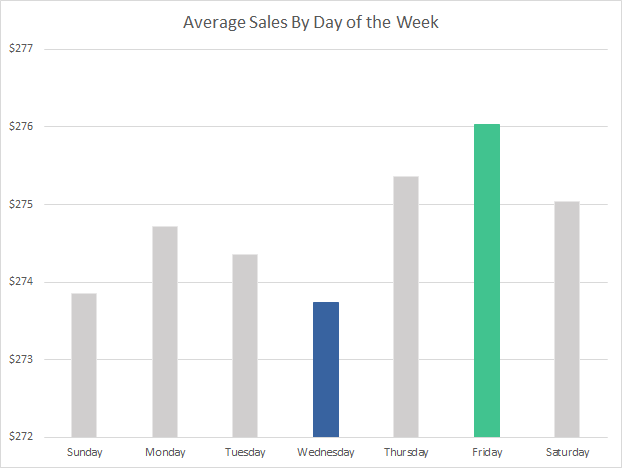Screen dimensions: 622x468
Task: Select the Thursday axis label
Action: 406,452
